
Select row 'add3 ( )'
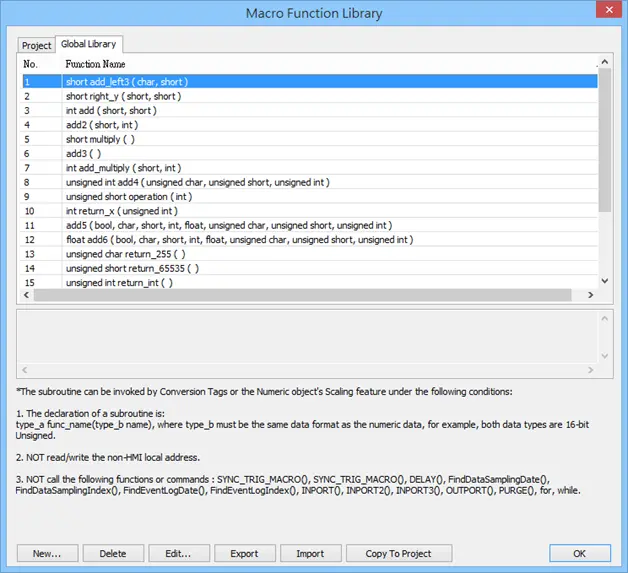click(309, 153)
